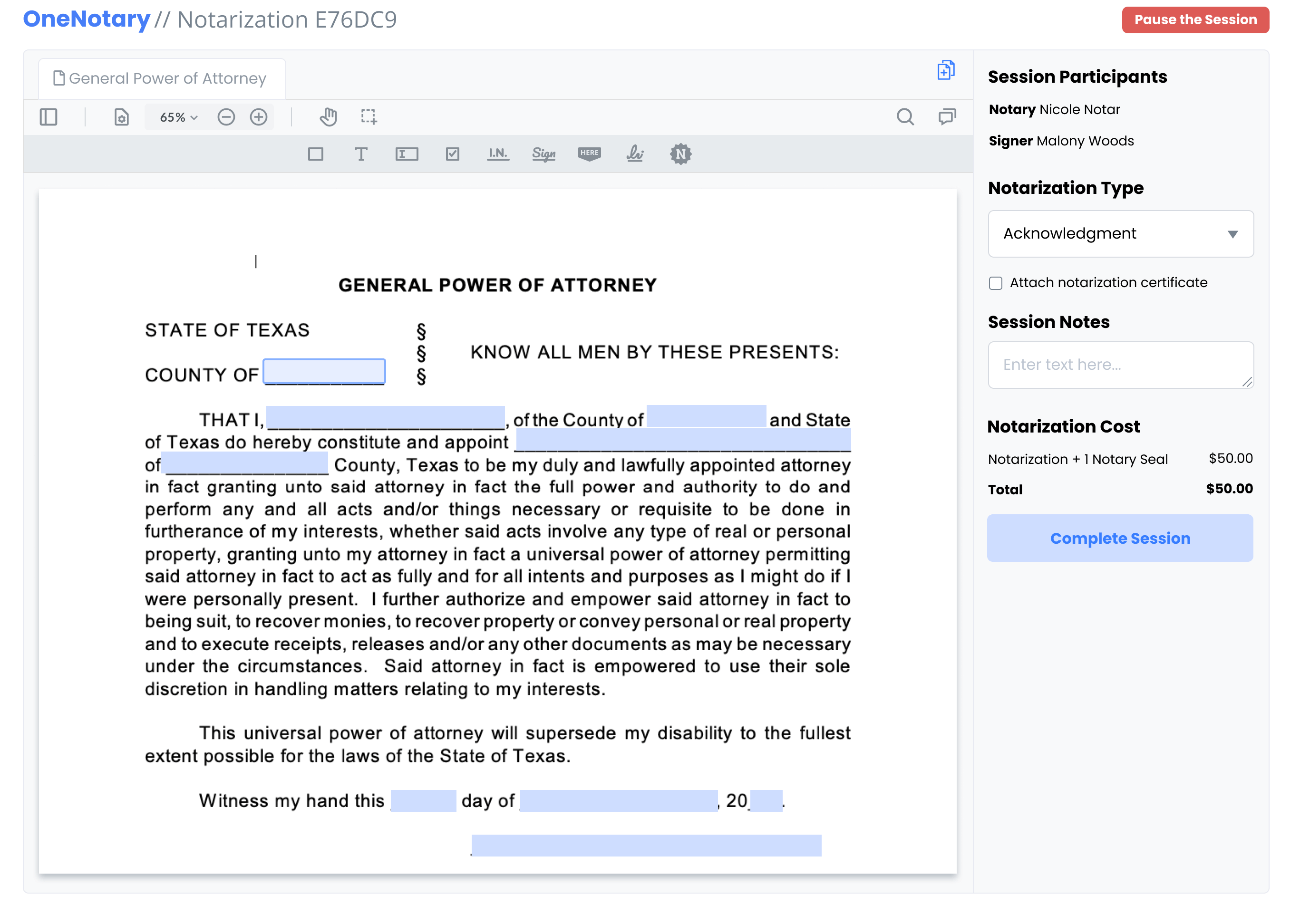Switch to General Power of Attorney tab
Screen dimensions: 1300x924
[161, 78]
